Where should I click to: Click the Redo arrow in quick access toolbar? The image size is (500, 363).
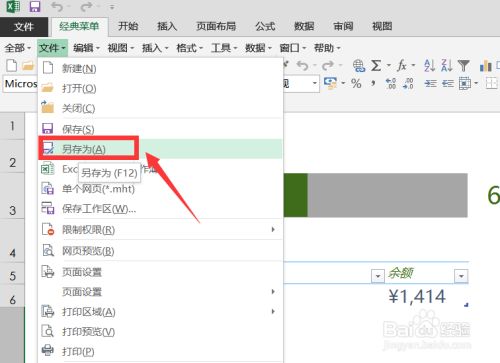tap(86, 6)
